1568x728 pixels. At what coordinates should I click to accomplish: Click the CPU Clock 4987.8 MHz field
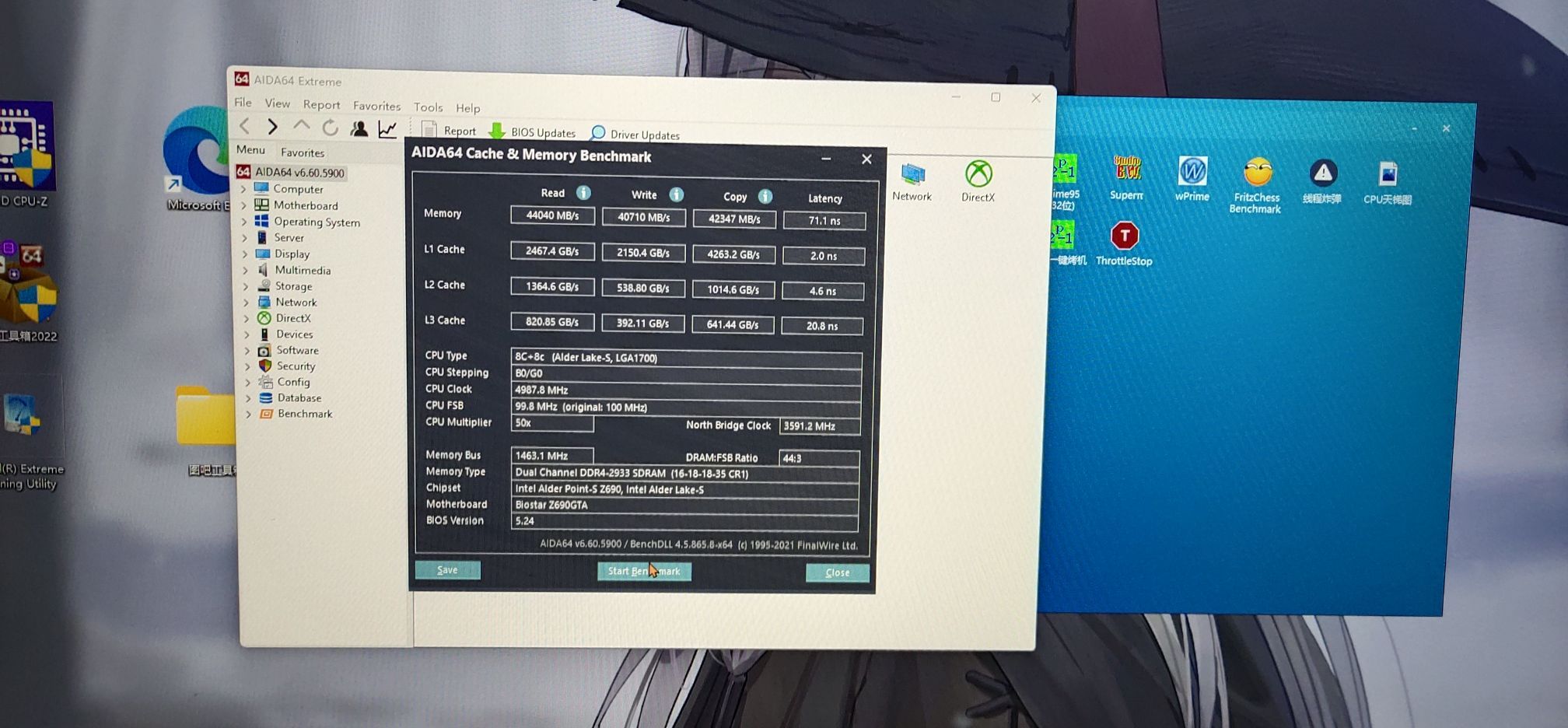(x=686, y=390)
